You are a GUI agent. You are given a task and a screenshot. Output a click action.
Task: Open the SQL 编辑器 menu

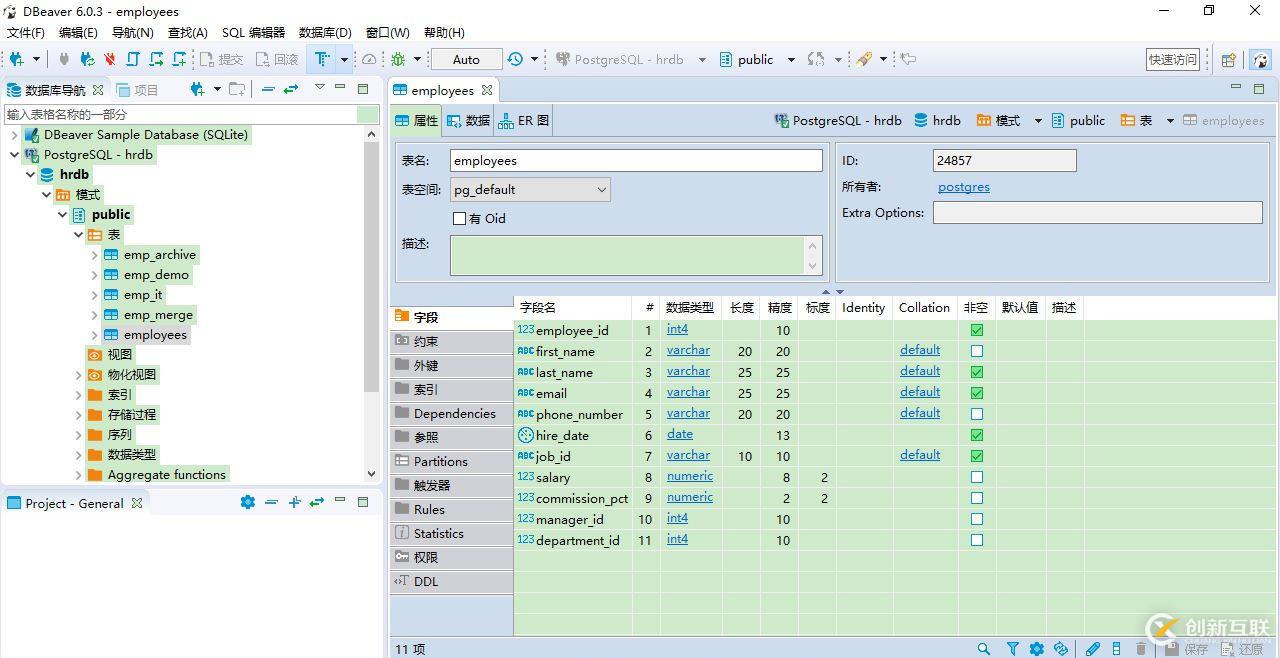253,32
